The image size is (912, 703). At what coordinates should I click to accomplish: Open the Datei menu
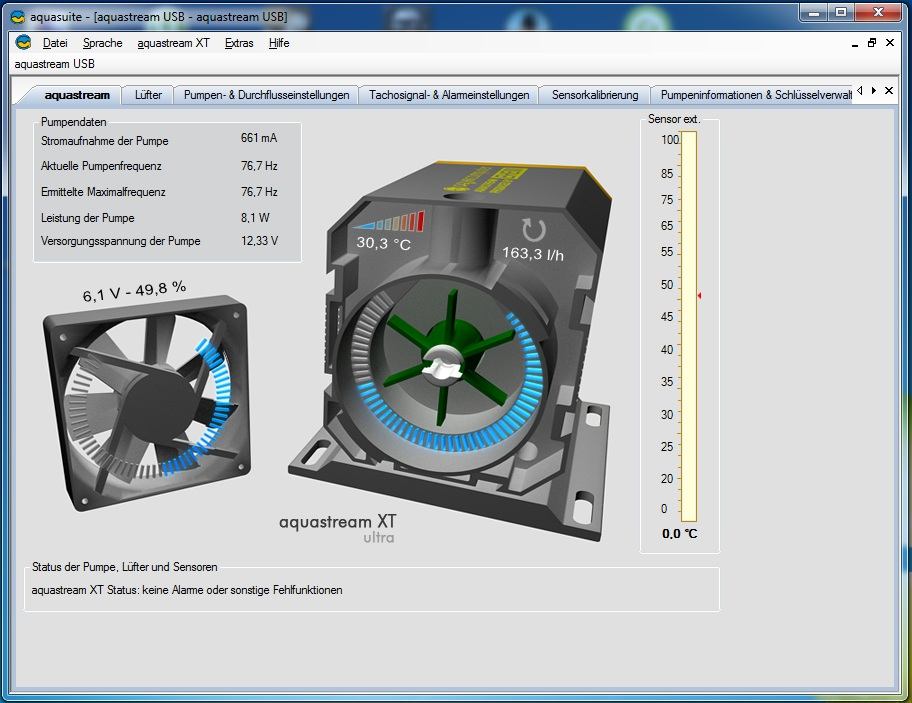[x=55, y=43]
